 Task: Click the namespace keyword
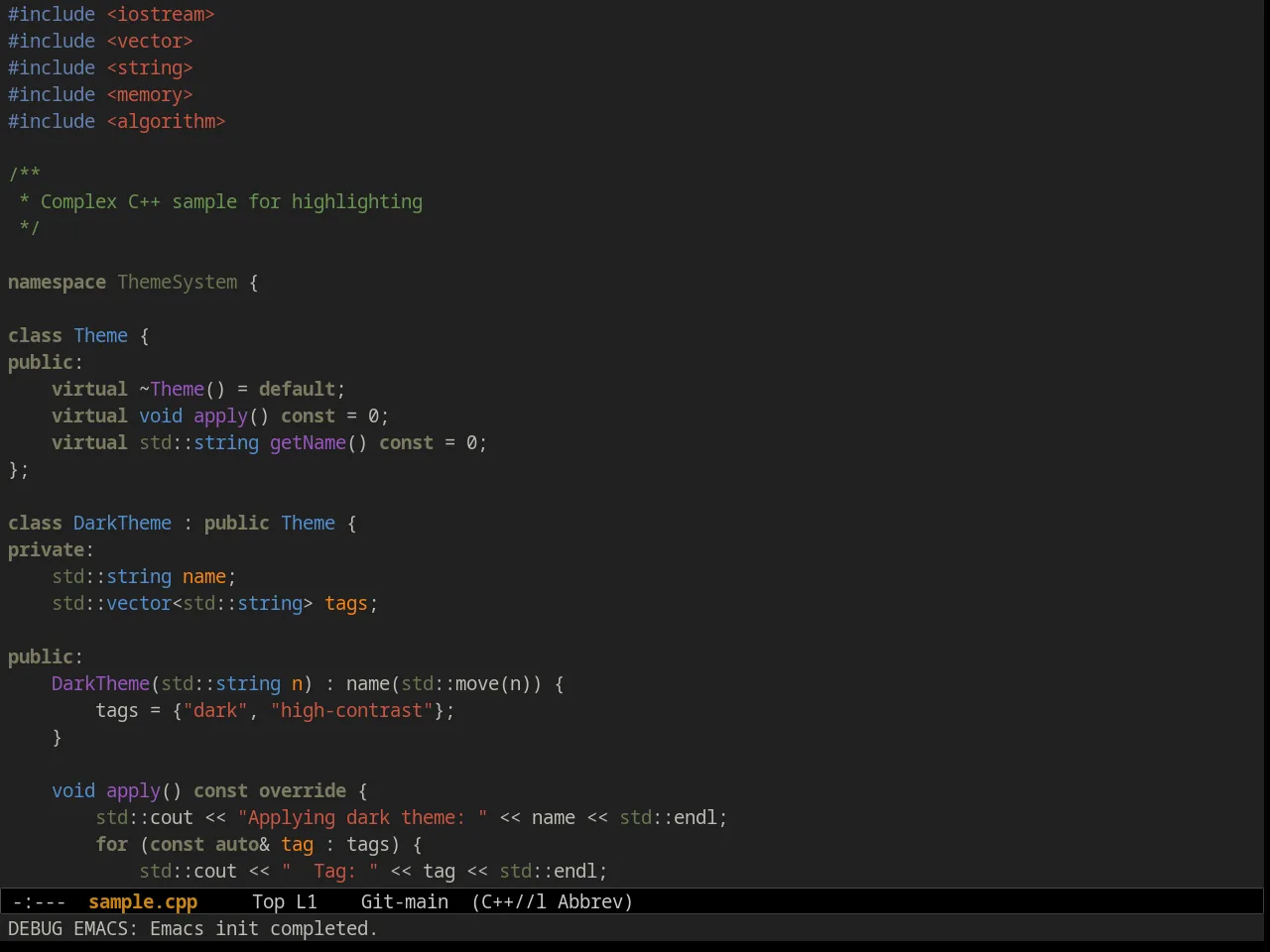tap(57, 282)
